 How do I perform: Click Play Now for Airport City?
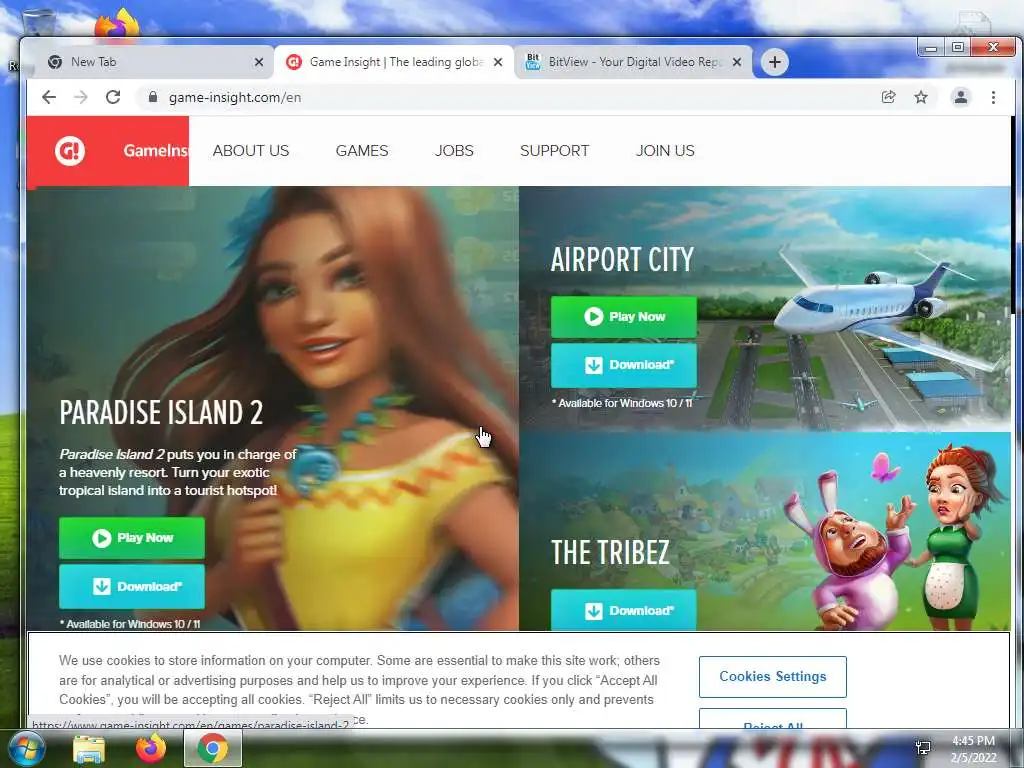pyautogui.click(x=624, y=317)
